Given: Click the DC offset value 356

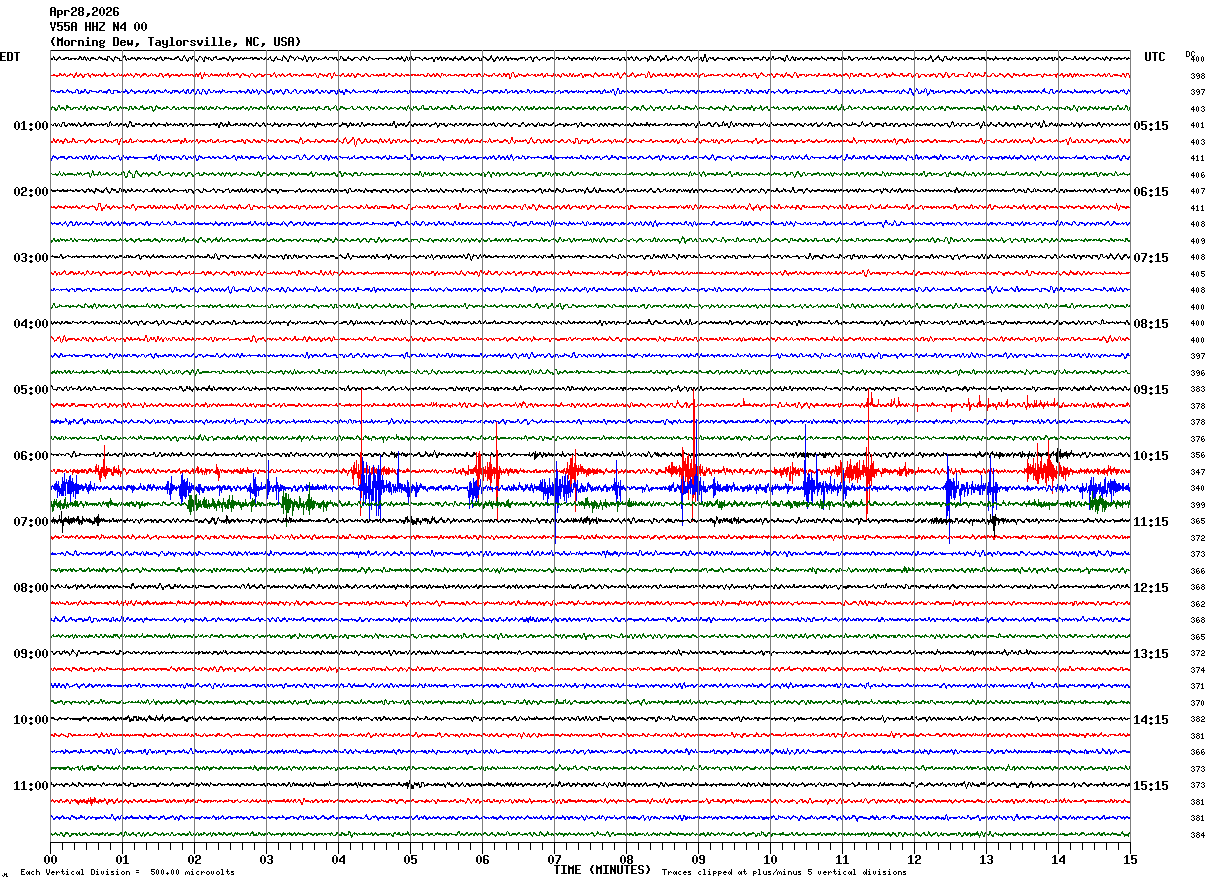Looking at the screenshot, I should 1197,456.
